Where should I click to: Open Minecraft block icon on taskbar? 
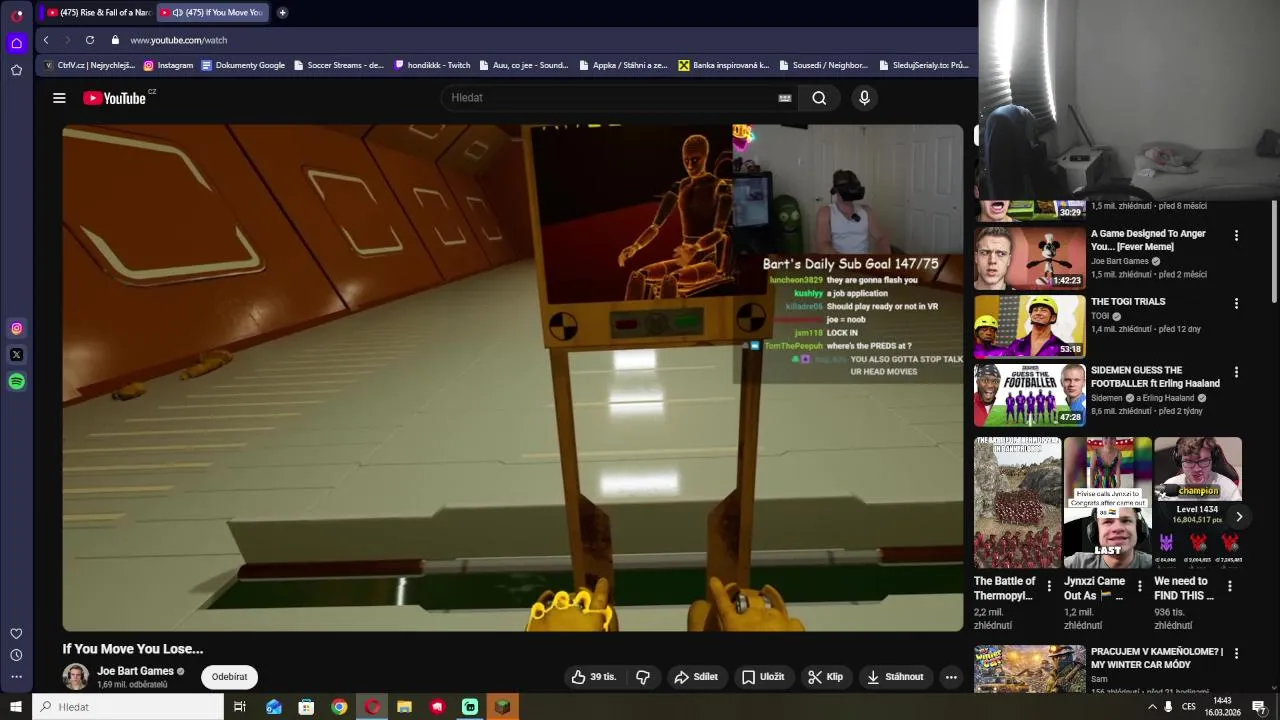tap(503, 707)
